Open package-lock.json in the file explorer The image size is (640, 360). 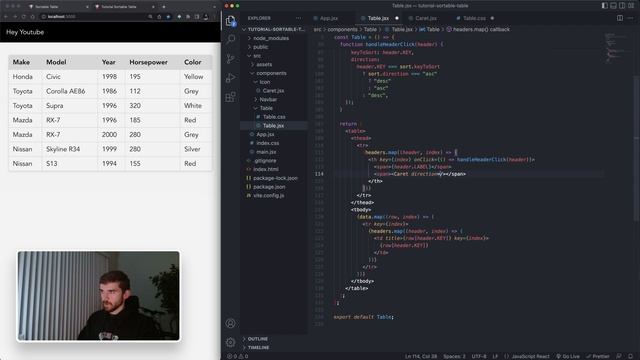click(275, 178)
